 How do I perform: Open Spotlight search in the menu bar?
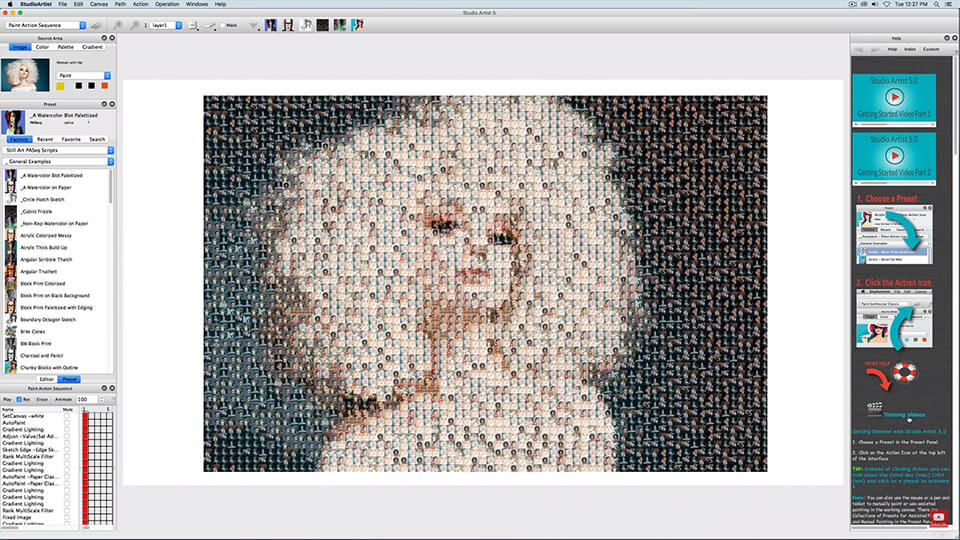click(936, 4)
